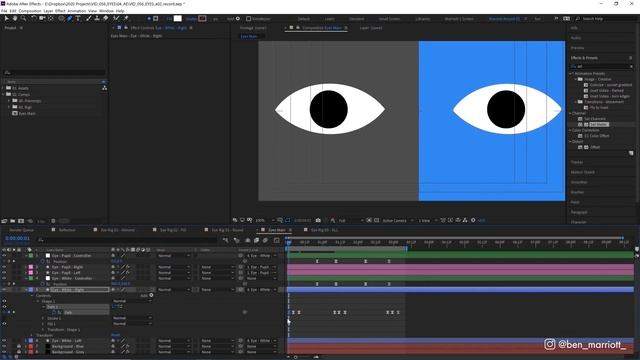Viewport: 640px width, 360px height.
Task: Select the Set Matte effect
Action: coord(599,124)
